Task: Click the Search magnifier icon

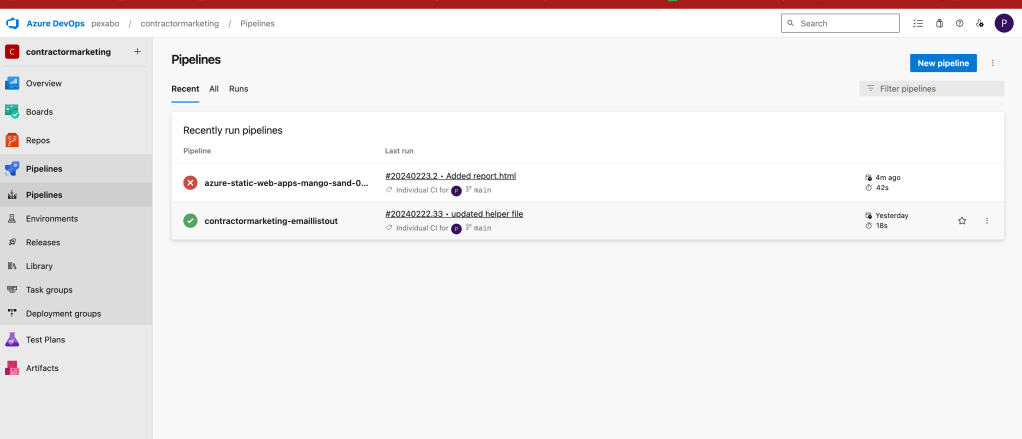Action: pyautogui.click(x=791, y=23)
